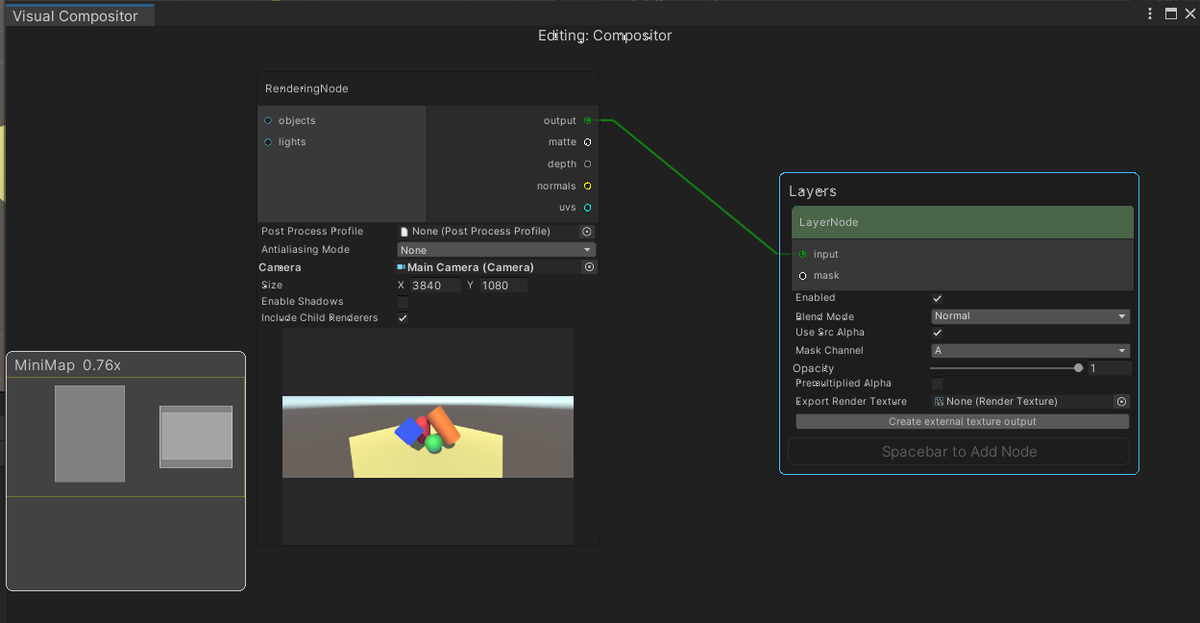This screenshot has width=1200, height=623.
Task: Open the Blend Mode dropdown
Action: coord(1029,315)
